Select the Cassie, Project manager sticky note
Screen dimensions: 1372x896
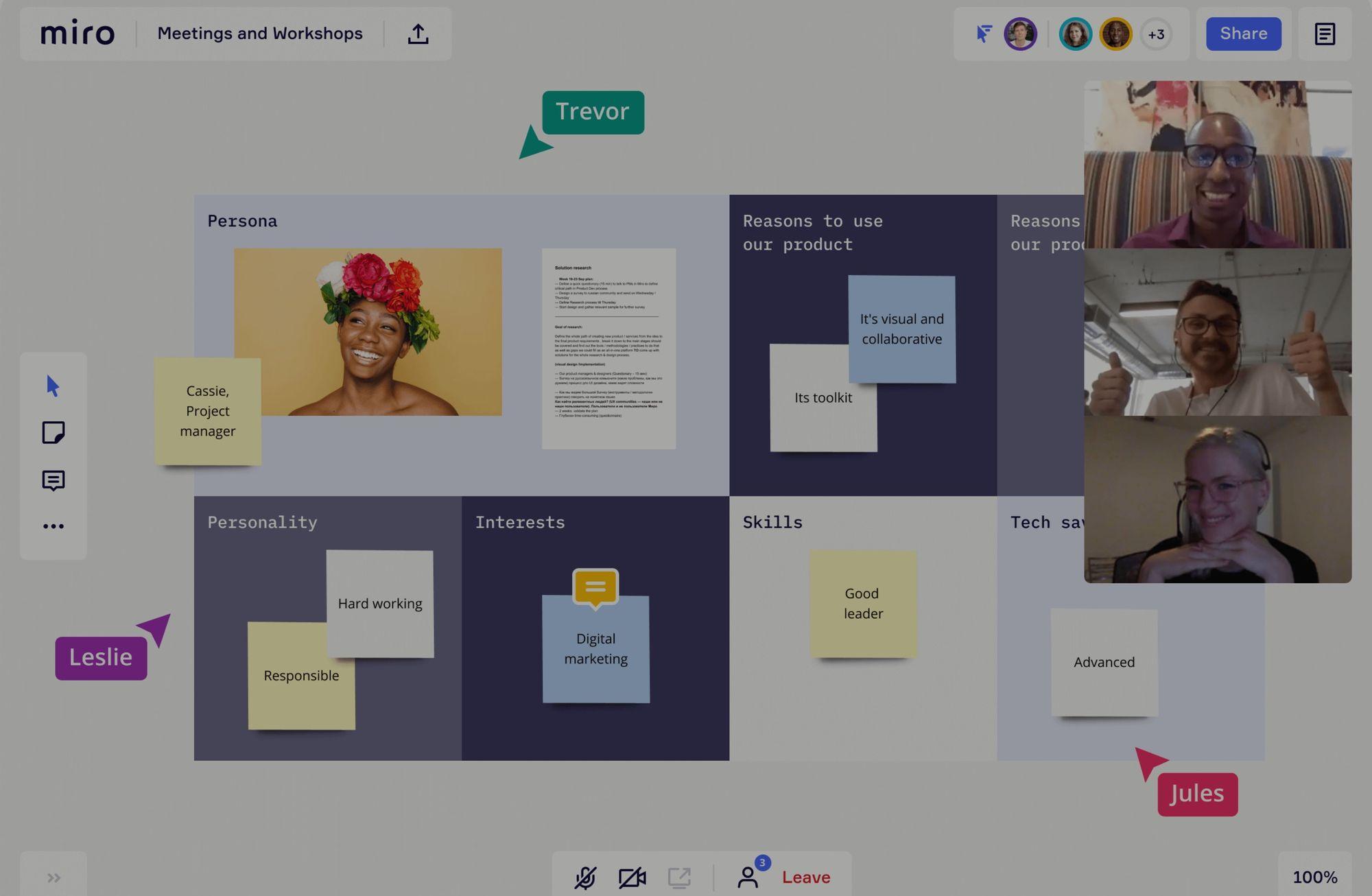(207, 411)
